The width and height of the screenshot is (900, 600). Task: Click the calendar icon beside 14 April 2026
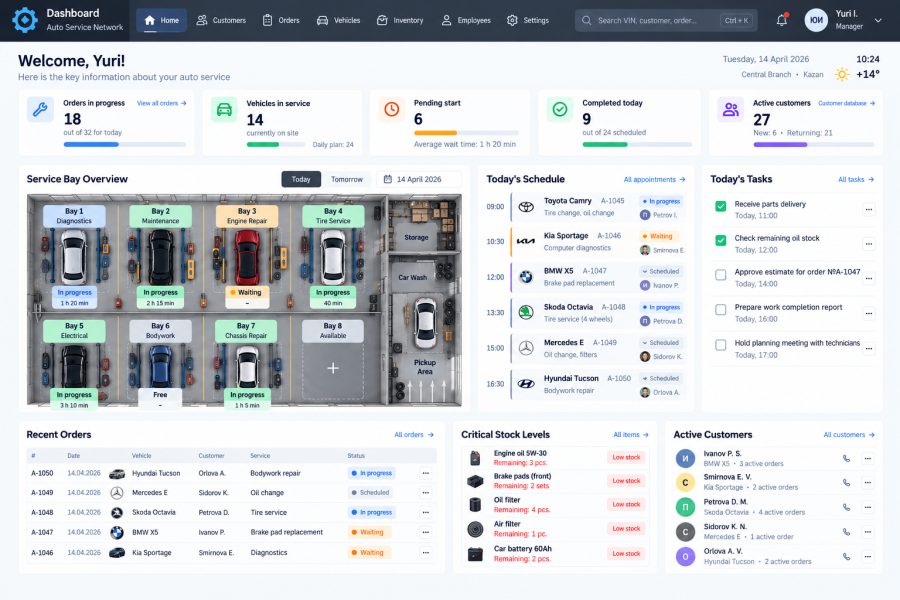387,179
